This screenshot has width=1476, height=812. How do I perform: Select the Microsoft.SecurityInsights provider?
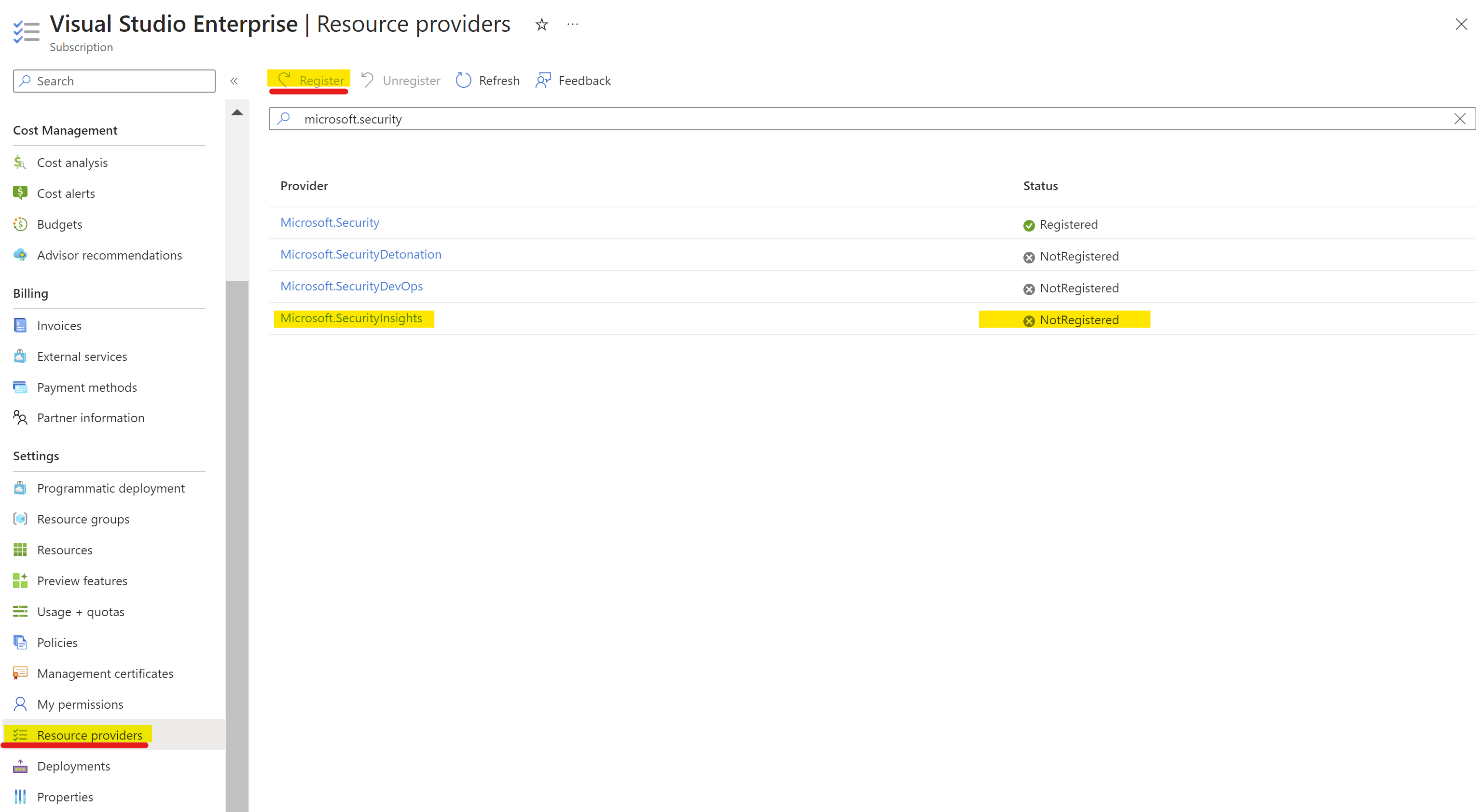click(x=351, y=318)
